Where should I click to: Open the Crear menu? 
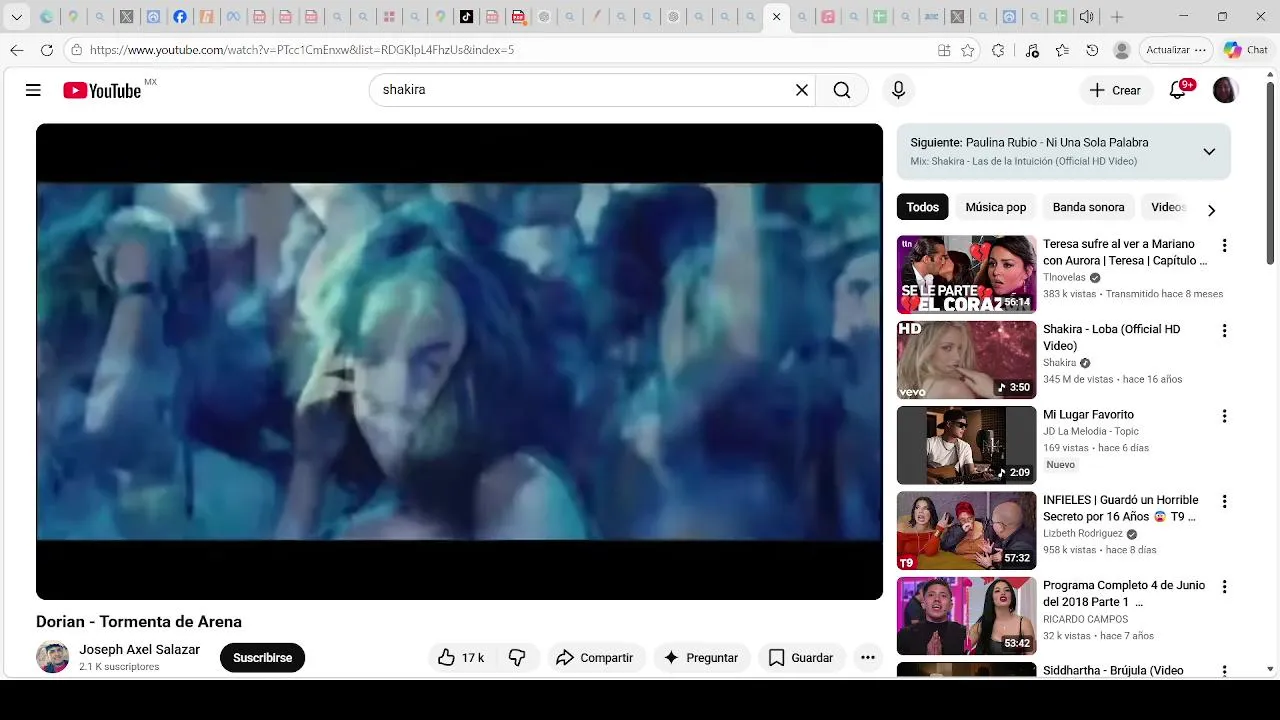pyautogui.click(x=1116, y=90)
